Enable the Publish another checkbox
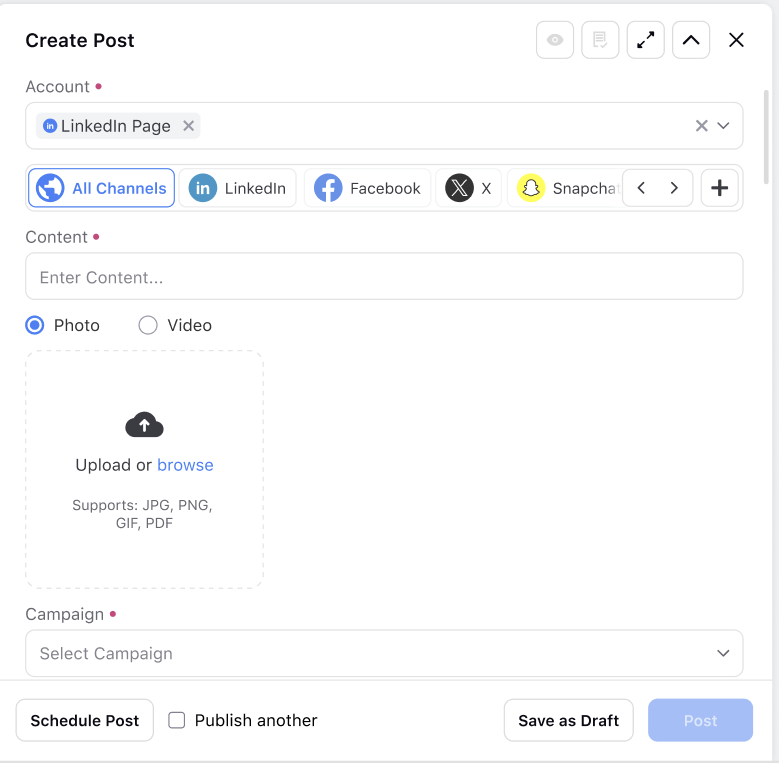 click(x=176, y=720)
